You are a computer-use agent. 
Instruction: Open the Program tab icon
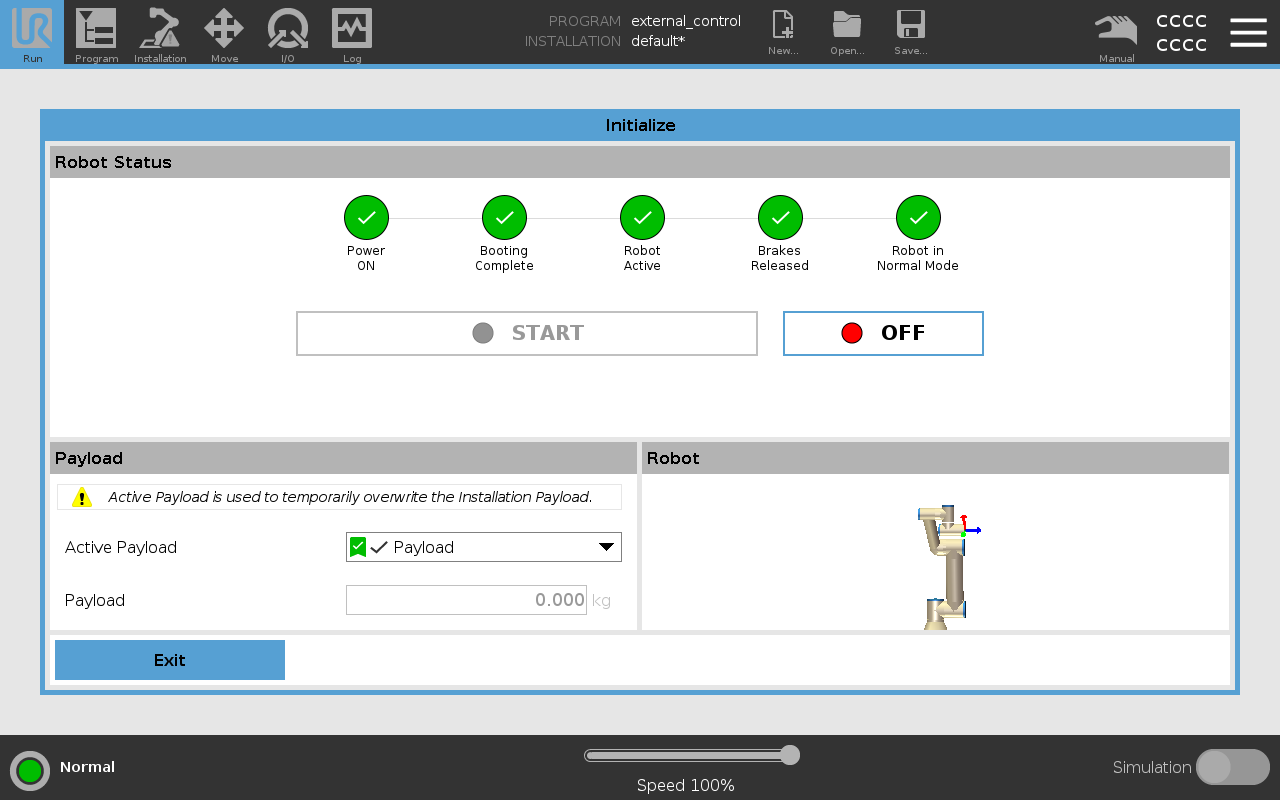pos(96,32)
